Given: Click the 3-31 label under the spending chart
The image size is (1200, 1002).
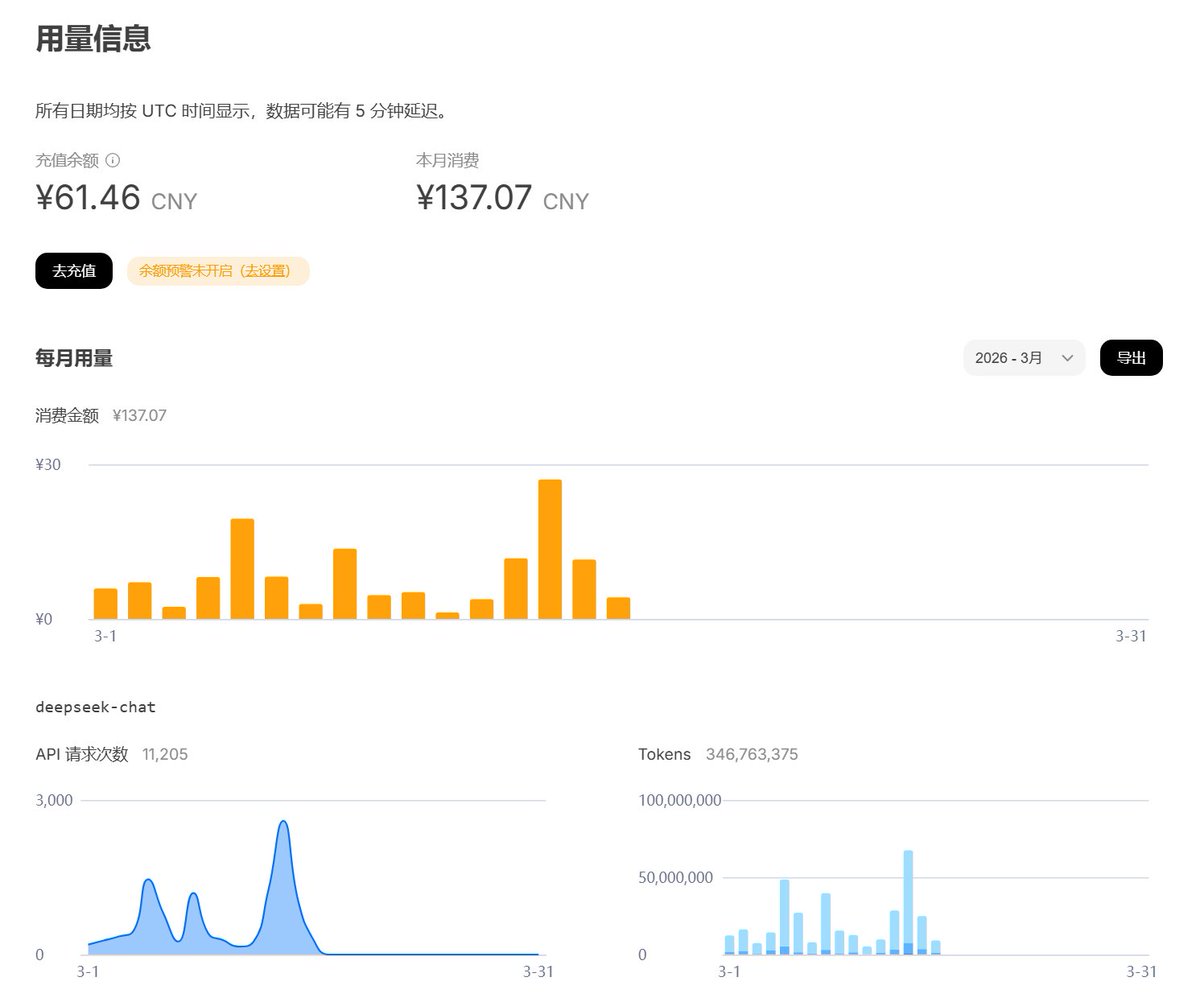Looking at the screenshot, I should coord(1131,636).
